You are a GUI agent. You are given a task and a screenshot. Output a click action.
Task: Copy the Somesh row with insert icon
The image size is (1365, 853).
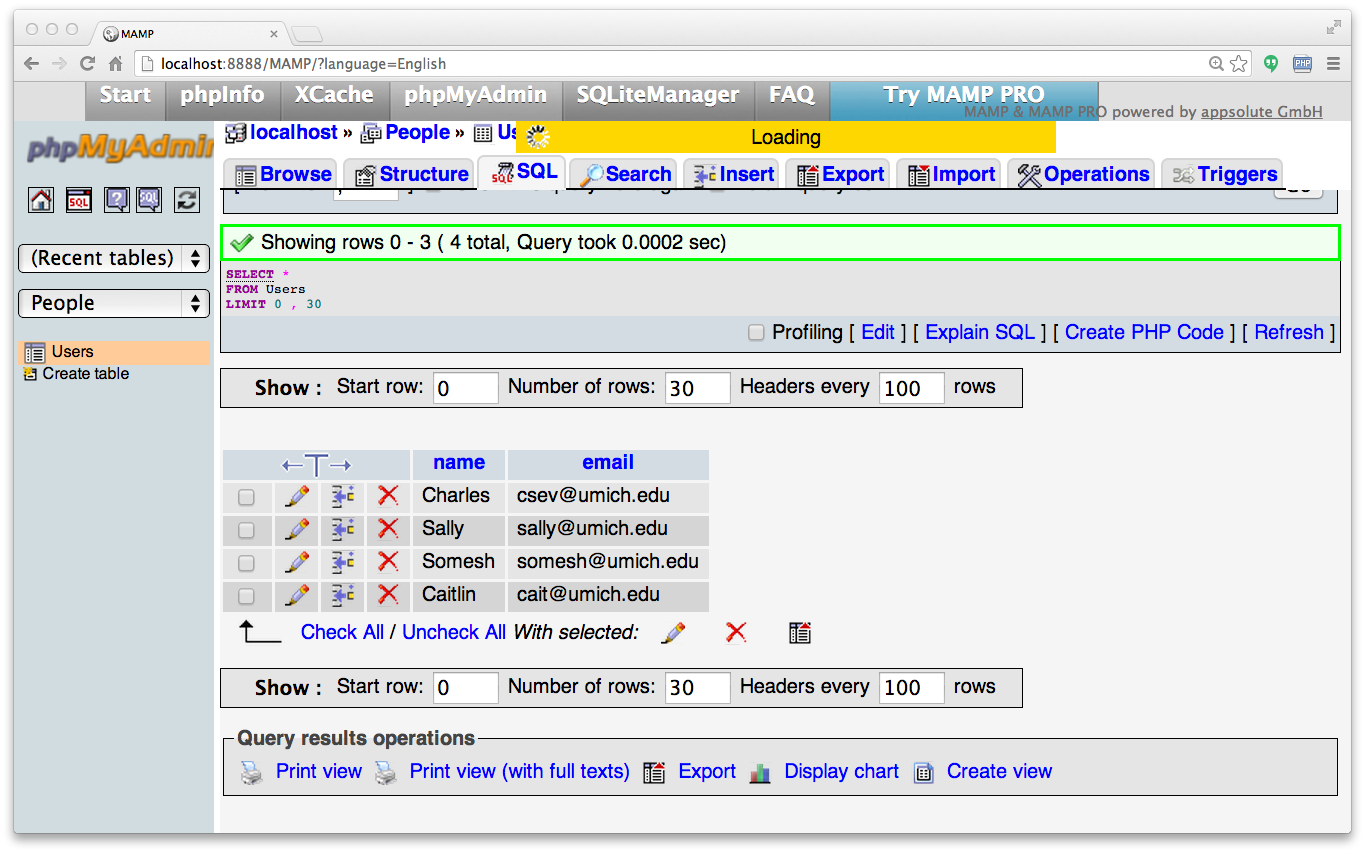(343, 562)
